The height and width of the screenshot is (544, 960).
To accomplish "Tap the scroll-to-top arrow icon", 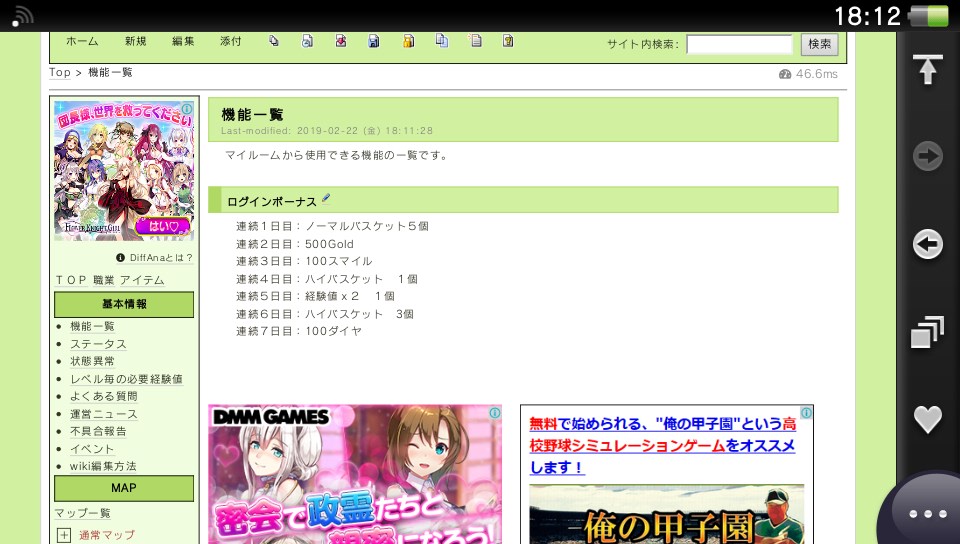I will point(928,70).
